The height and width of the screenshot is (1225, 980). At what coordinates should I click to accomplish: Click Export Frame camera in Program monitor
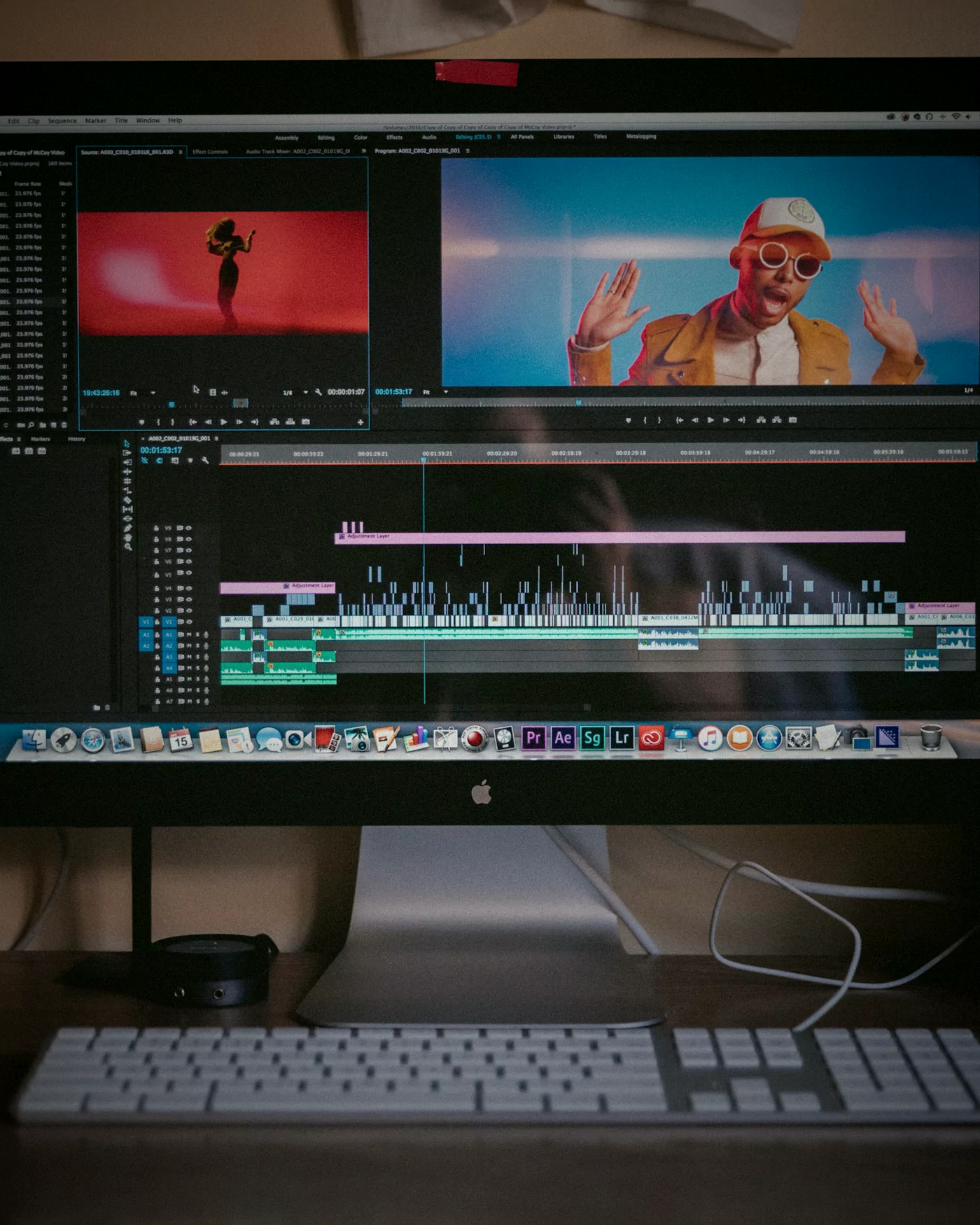click(x=792, y=420)
